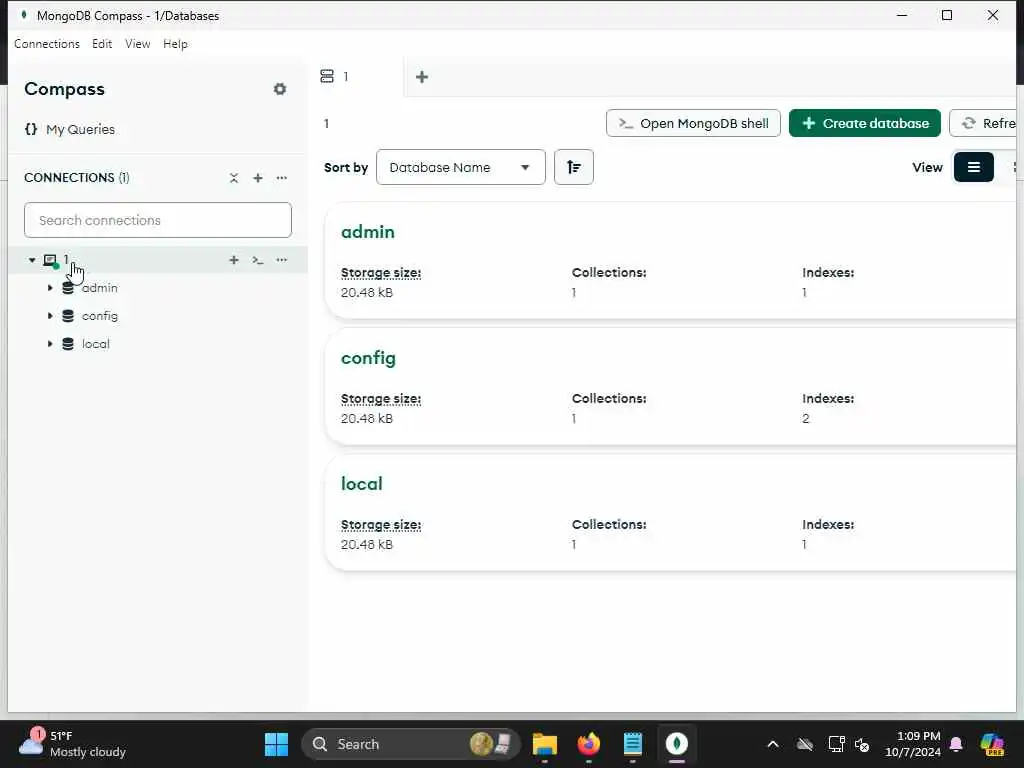This screenshot has width=1024, height=768.
Task: Open My Queries in sidebar
Action: [80, 129]
